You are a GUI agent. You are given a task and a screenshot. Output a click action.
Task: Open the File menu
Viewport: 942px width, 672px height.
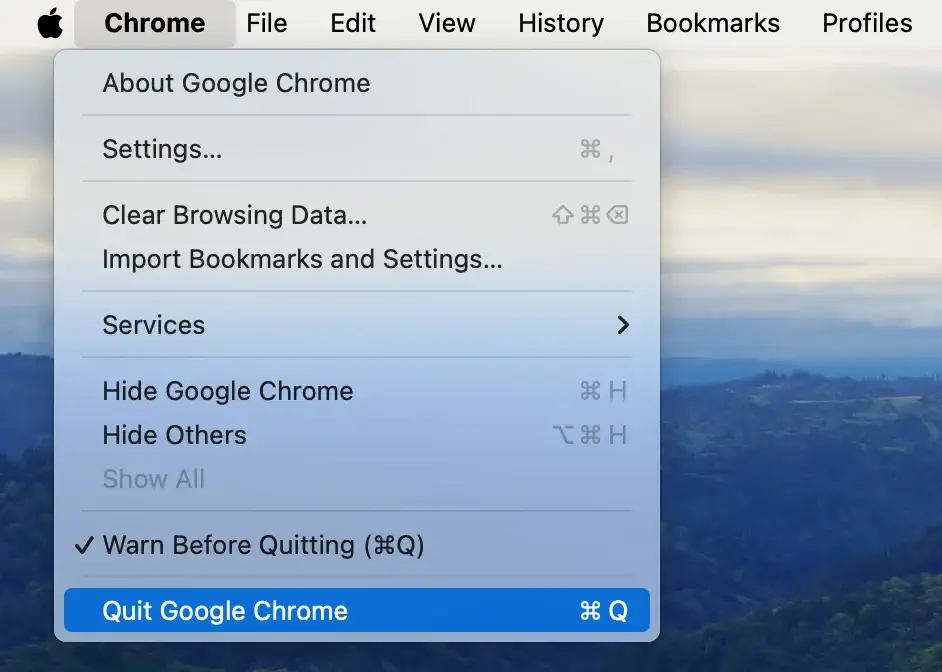pos(267,23)
